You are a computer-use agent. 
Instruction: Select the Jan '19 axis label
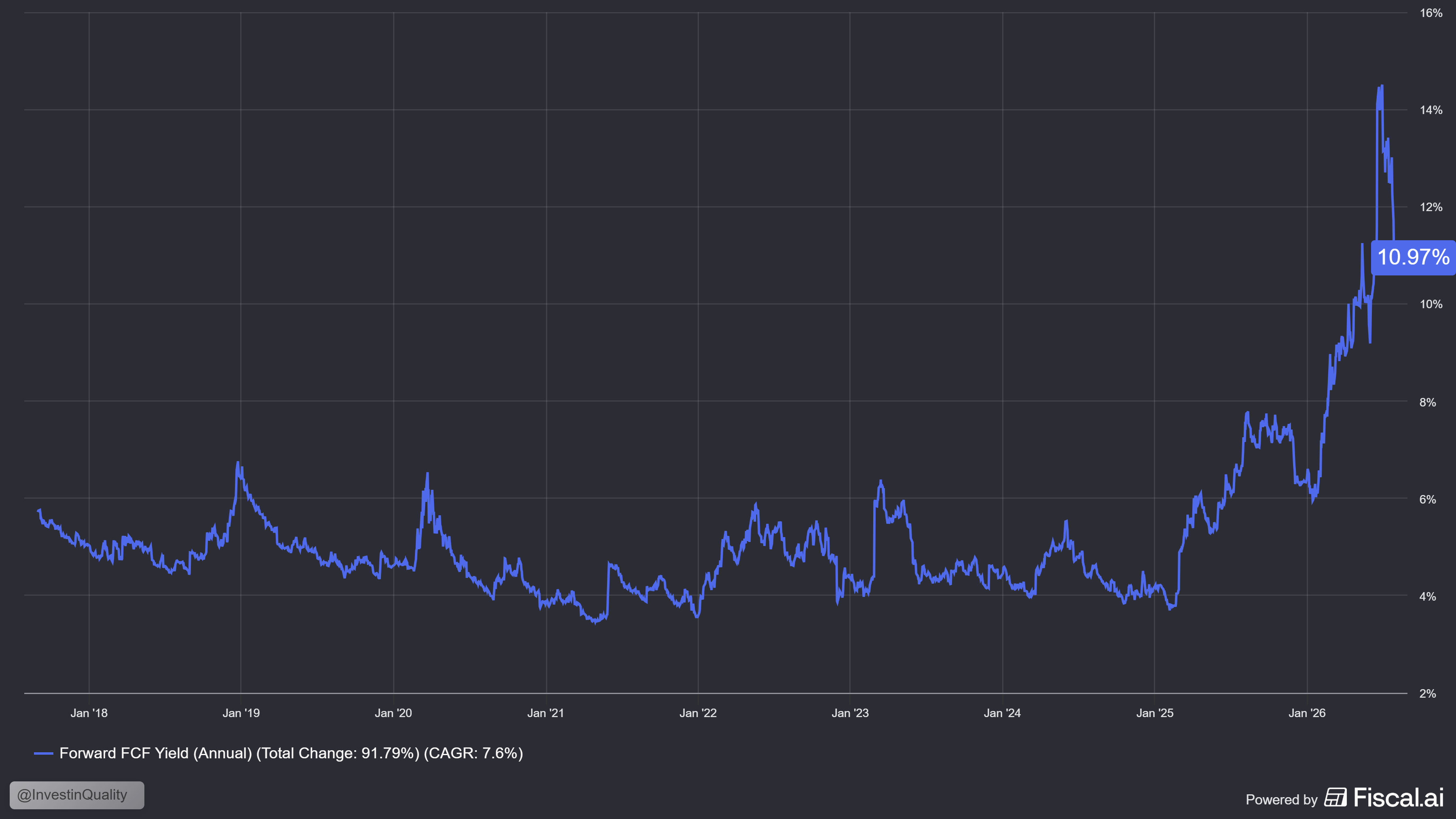(x=241, y=713)
